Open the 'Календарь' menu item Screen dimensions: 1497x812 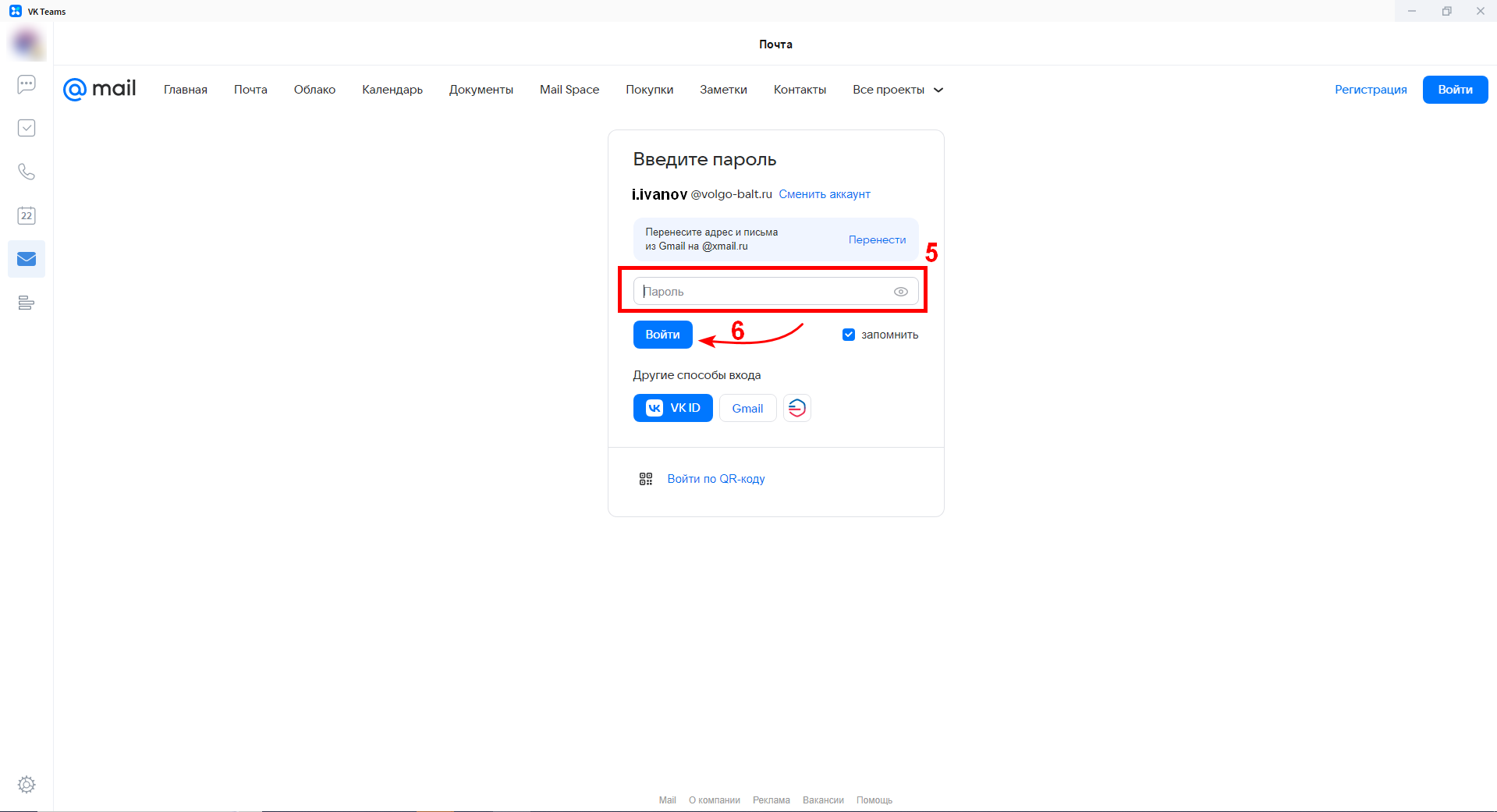[x=392, y=90]
